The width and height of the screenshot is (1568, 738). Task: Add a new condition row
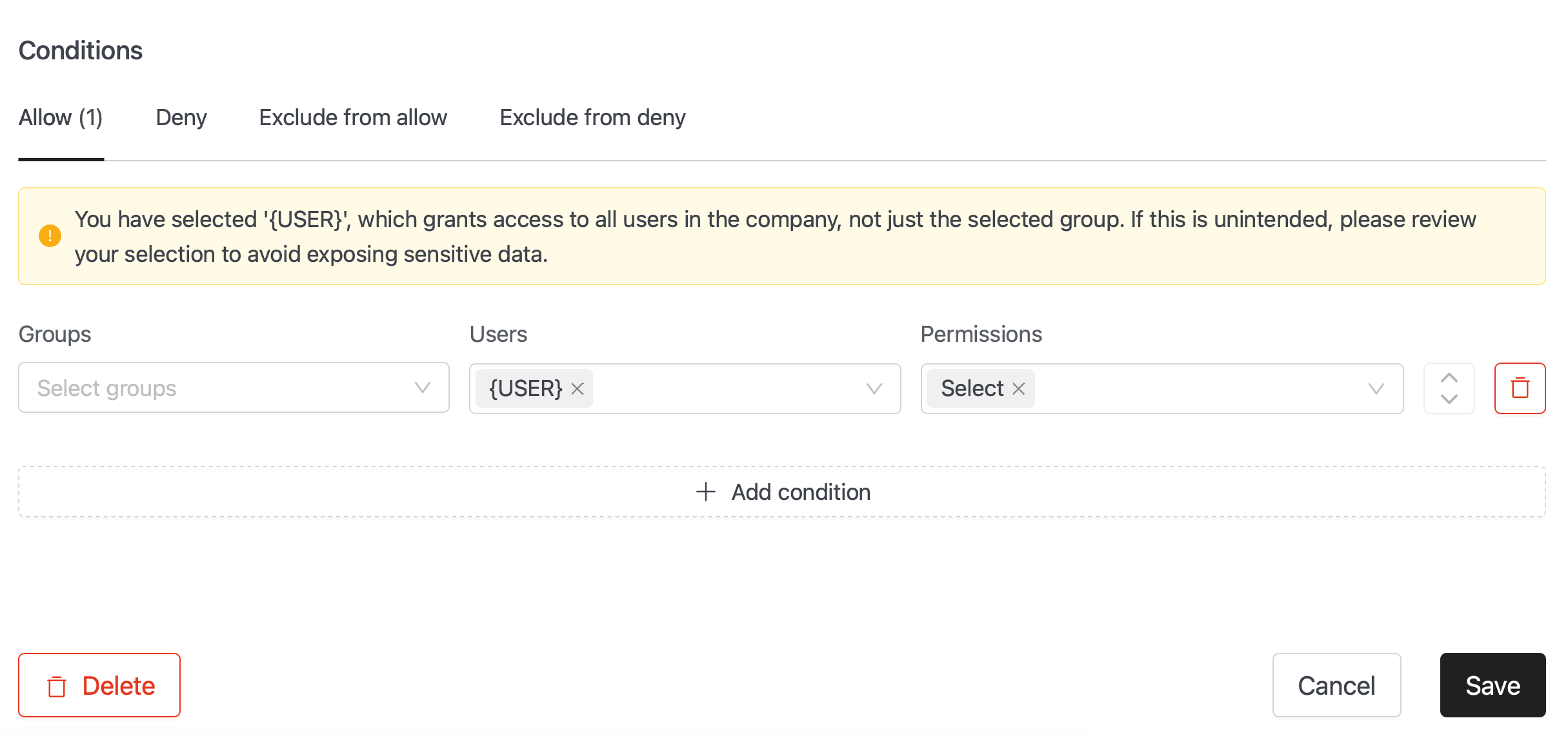782,492
